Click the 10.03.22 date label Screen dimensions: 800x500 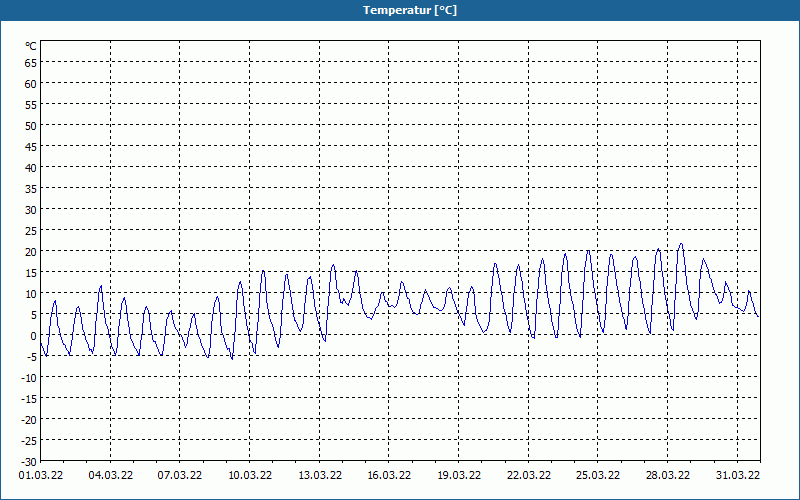point(249,475)
